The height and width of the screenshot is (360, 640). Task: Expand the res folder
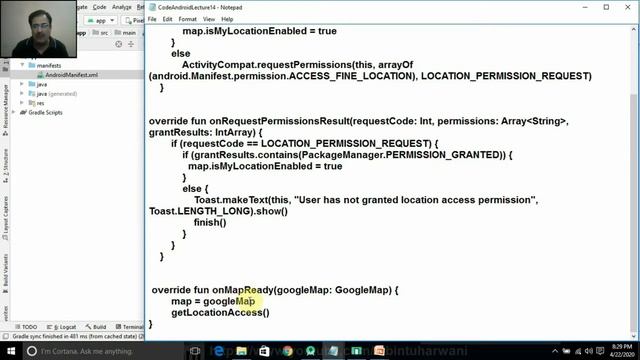tap(22, 103)
